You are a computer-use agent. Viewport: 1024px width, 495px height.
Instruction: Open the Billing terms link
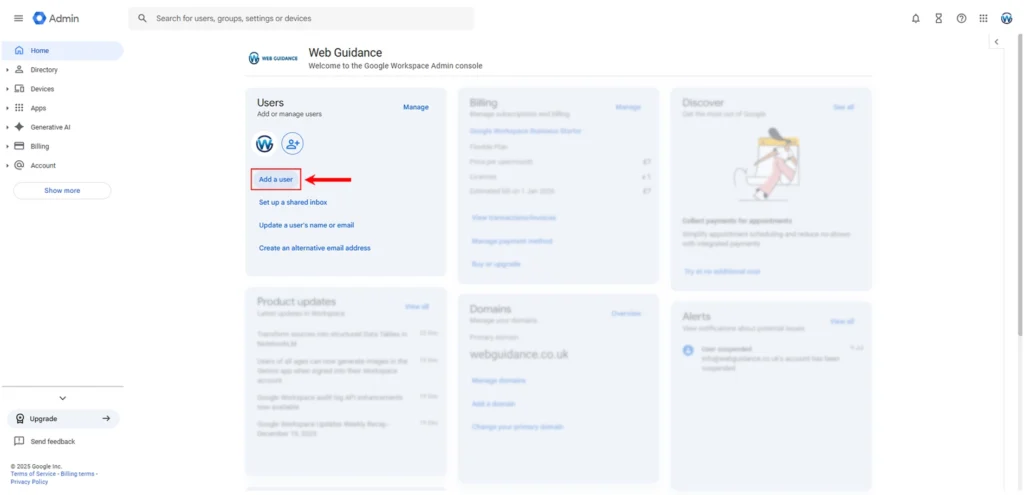coord(78,474)
